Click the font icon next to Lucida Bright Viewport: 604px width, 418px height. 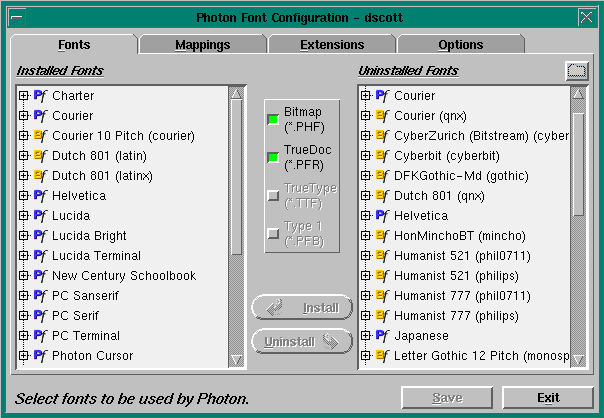40,236
